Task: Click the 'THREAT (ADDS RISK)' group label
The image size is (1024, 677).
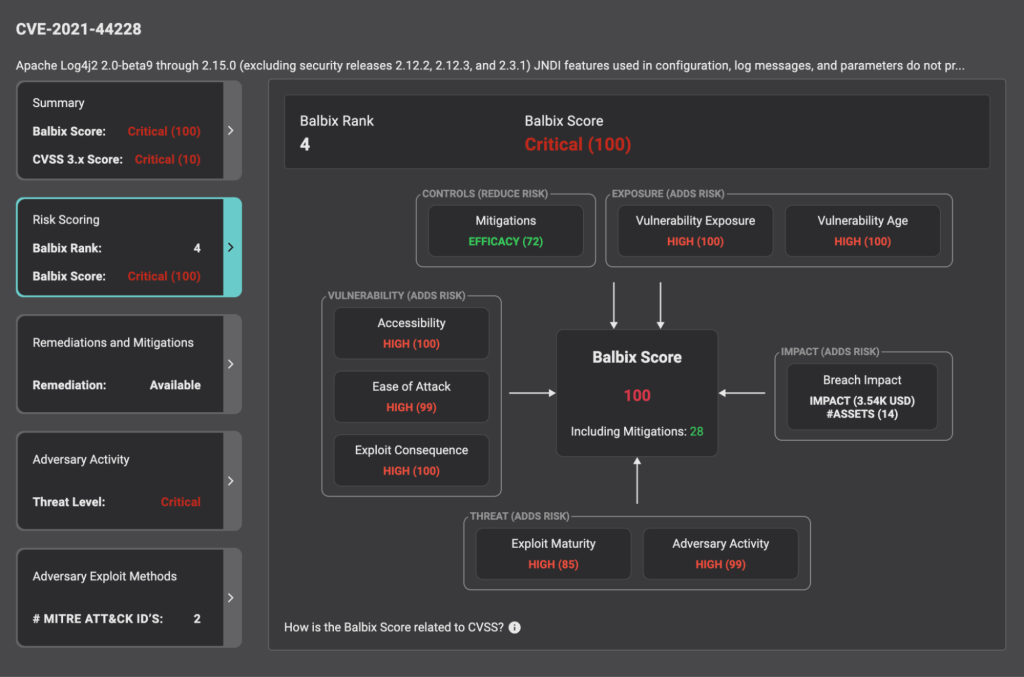Action: tap(519, 516)
